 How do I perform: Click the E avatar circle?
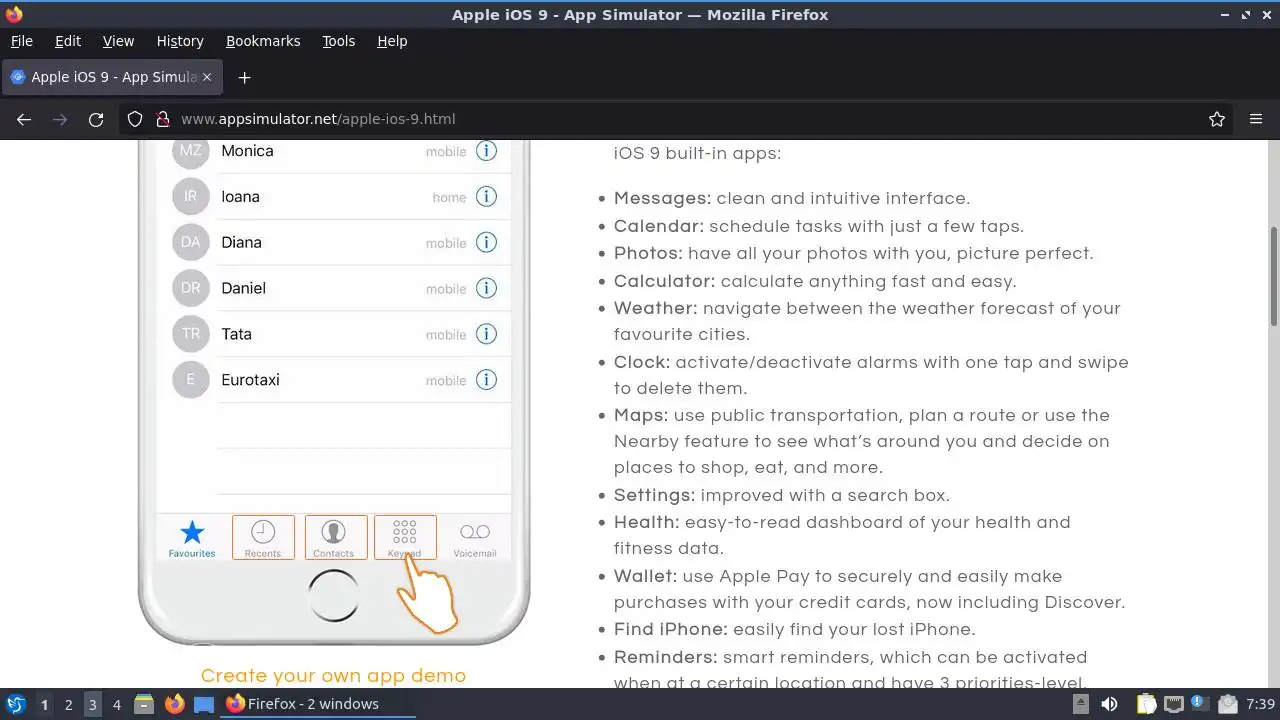pos(190,380)
